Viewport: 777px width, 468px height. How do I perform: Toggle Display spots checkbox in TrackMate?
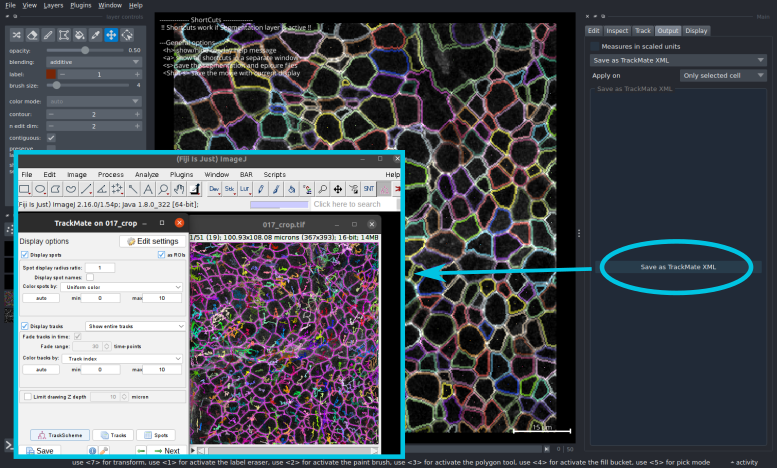coord(25,255)
